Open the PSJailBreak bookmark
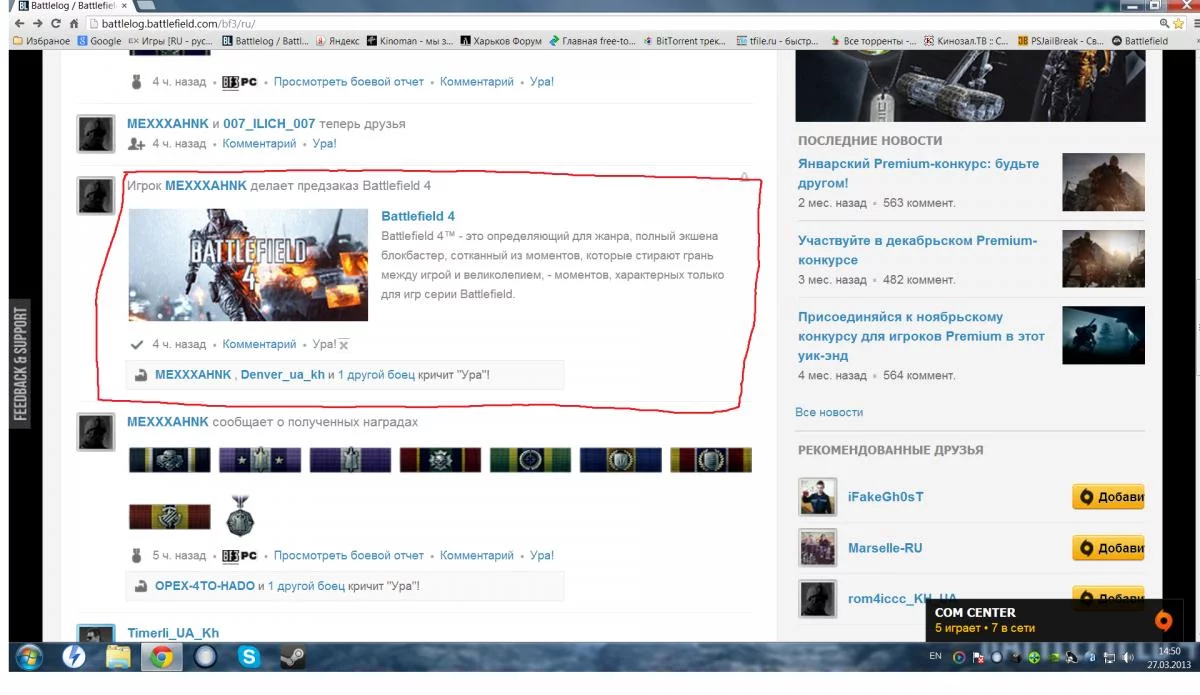Image resolution: width=1200 pixels, height=695 pixels. pyautogui.click(x=1061, y=41)
